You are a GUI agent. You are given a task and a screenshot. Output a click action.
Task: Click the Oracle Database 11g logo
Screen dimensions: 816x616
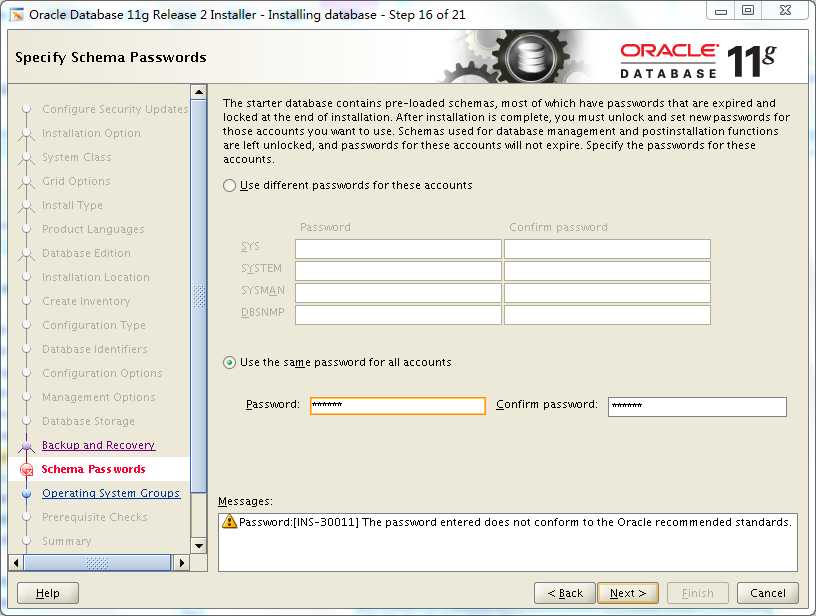[x=698, y=60]
